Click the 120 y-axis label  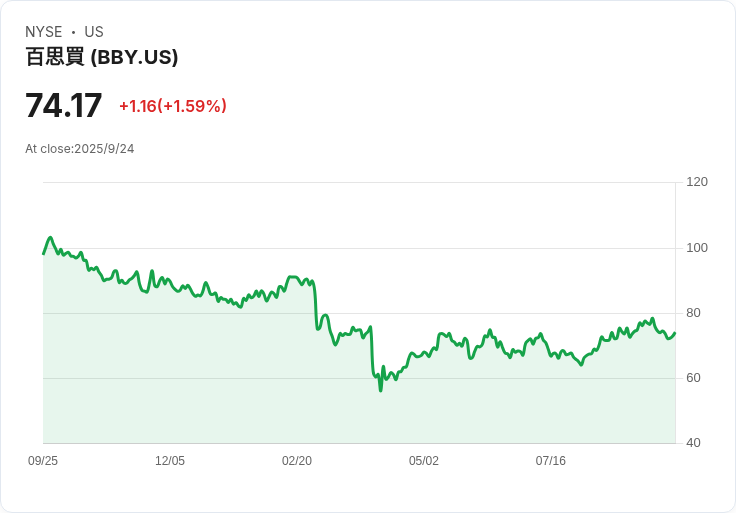click(x=697, y=182)
